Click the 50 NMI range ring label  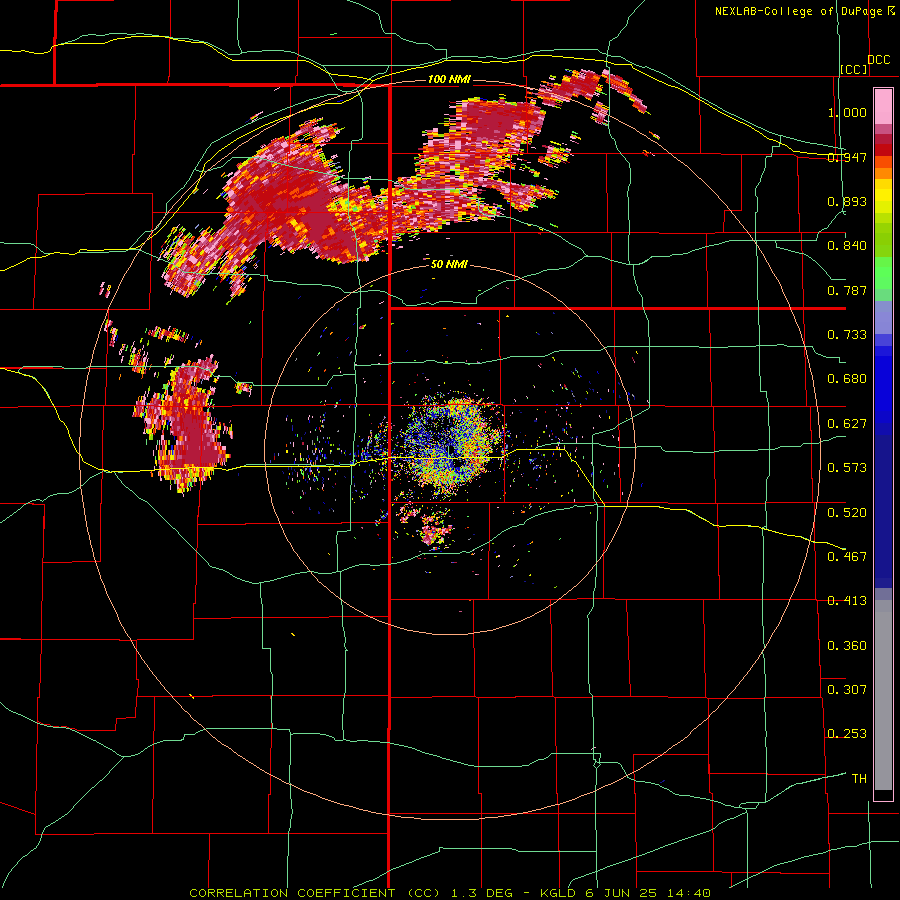449,264
